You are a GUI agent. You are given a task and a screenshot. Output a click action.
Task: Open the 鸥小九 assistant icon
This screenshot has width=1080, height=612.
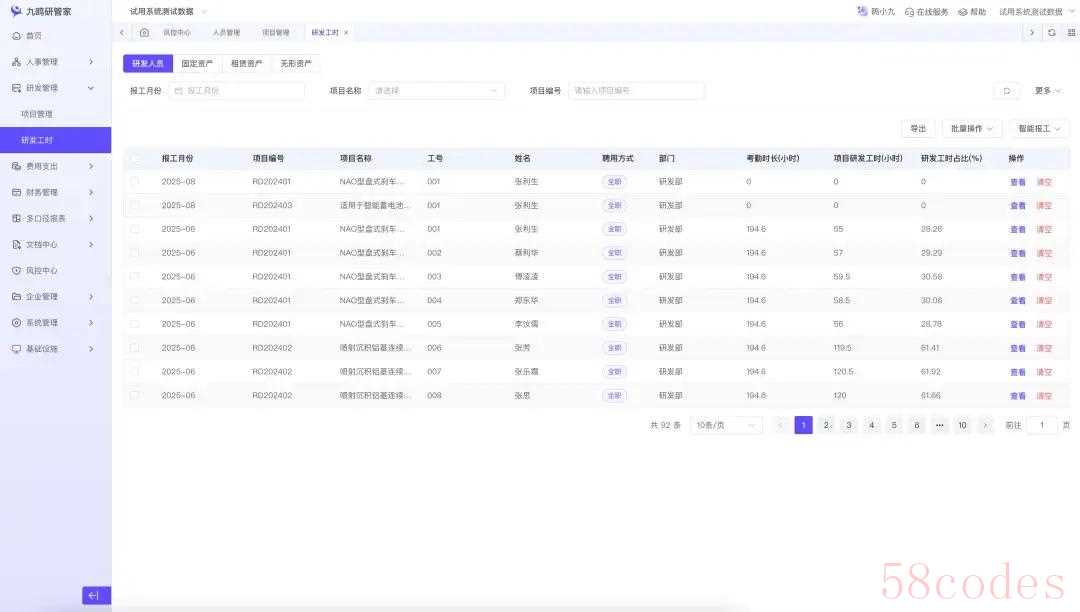tap(862, 12)
